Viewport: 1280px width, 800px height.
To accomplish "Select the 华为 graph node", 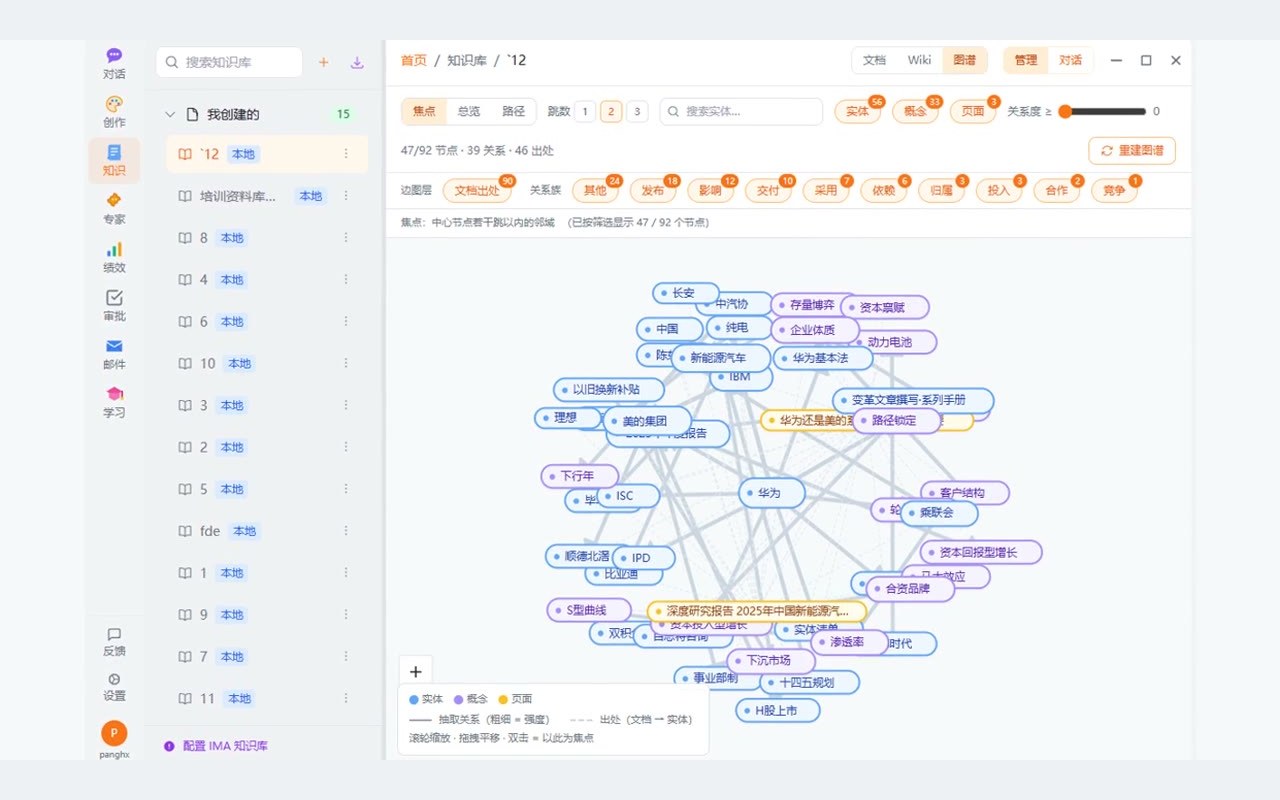I will tap(772, 493).
